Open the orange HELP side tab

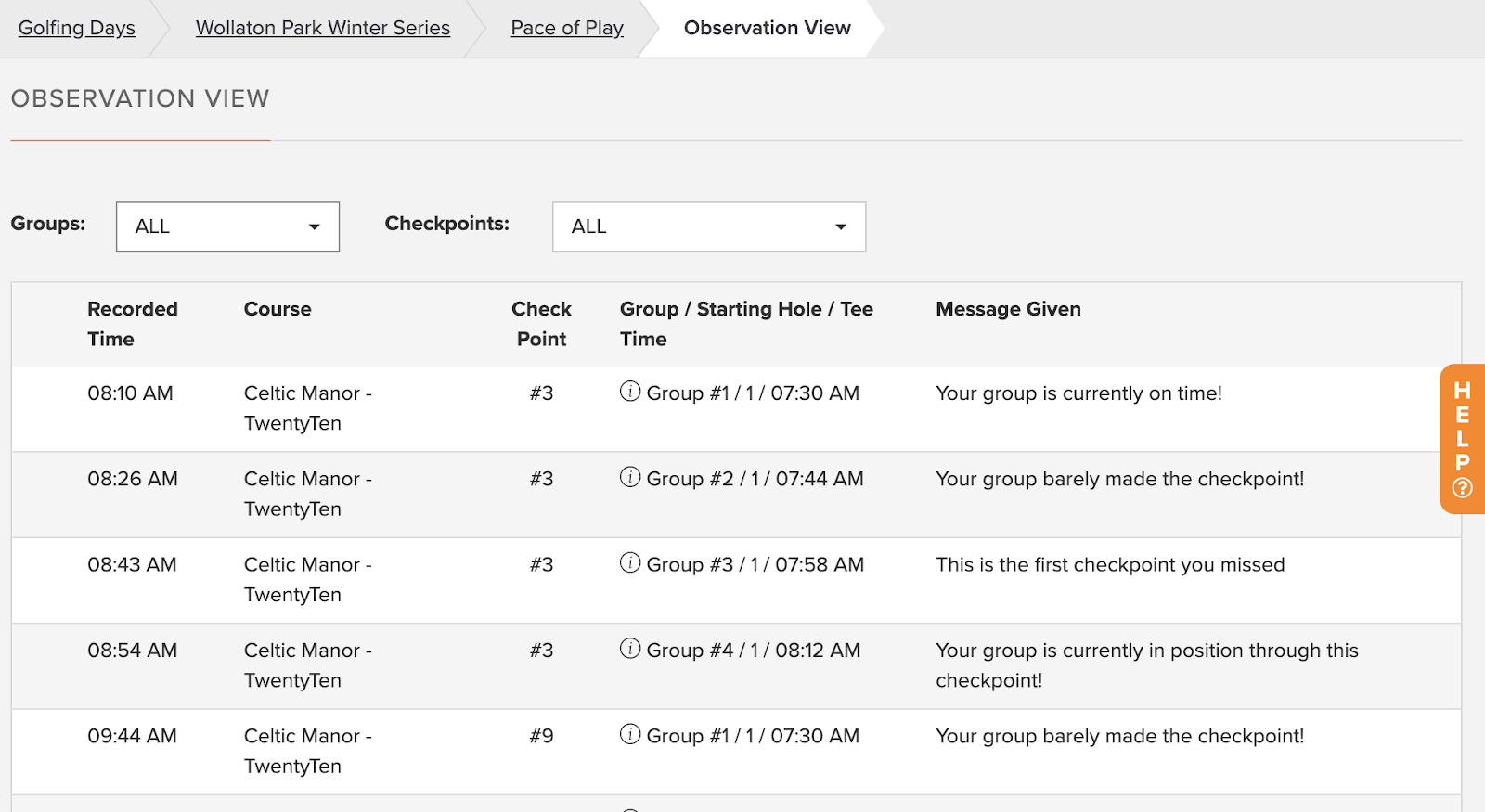[x=1463, y=439]
